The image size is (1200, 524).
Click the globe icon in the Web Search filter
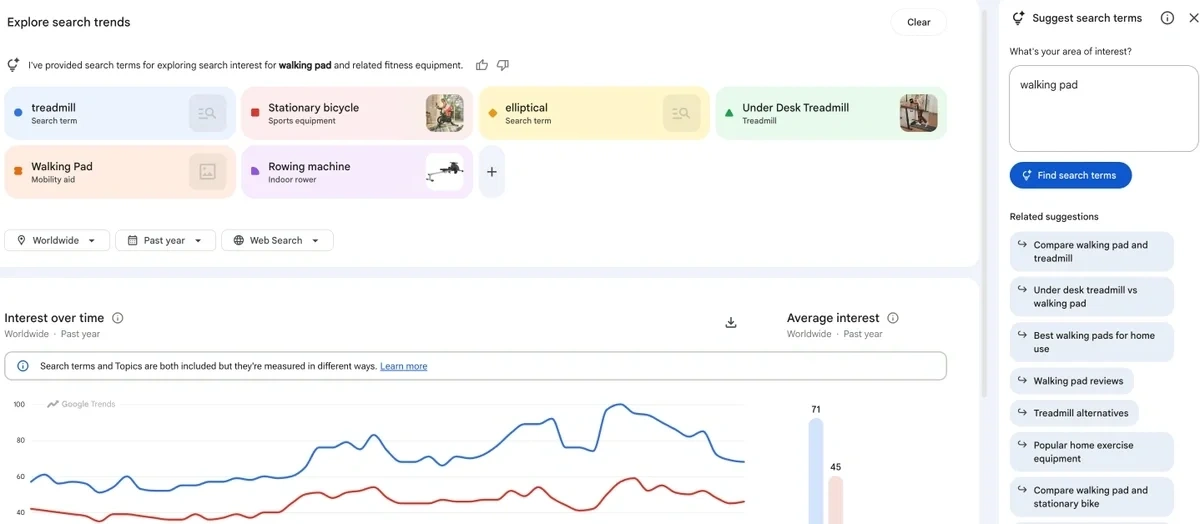coord(238,240)
